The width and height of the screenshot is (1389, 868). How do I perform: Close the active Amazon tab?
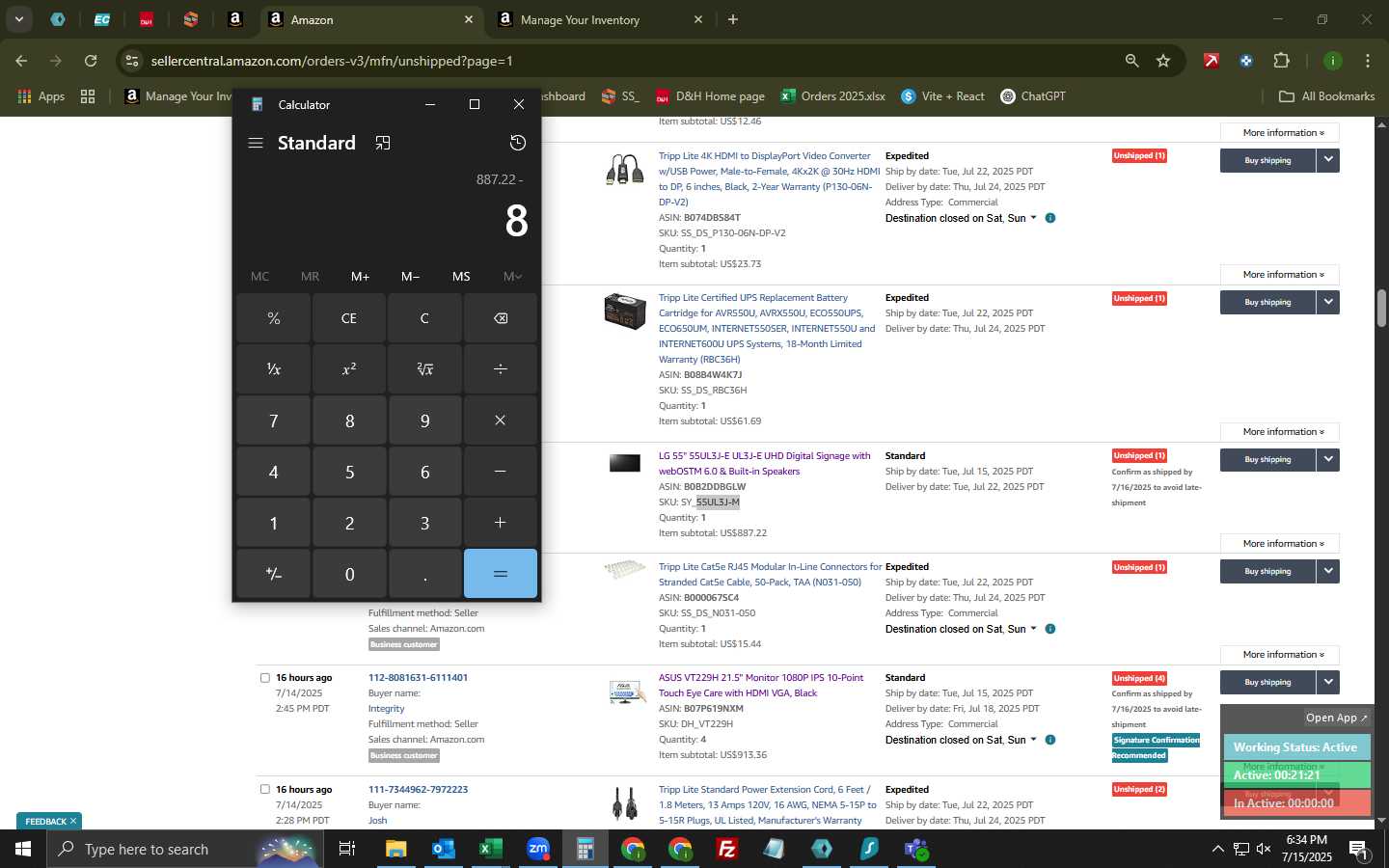click(469, 19)
